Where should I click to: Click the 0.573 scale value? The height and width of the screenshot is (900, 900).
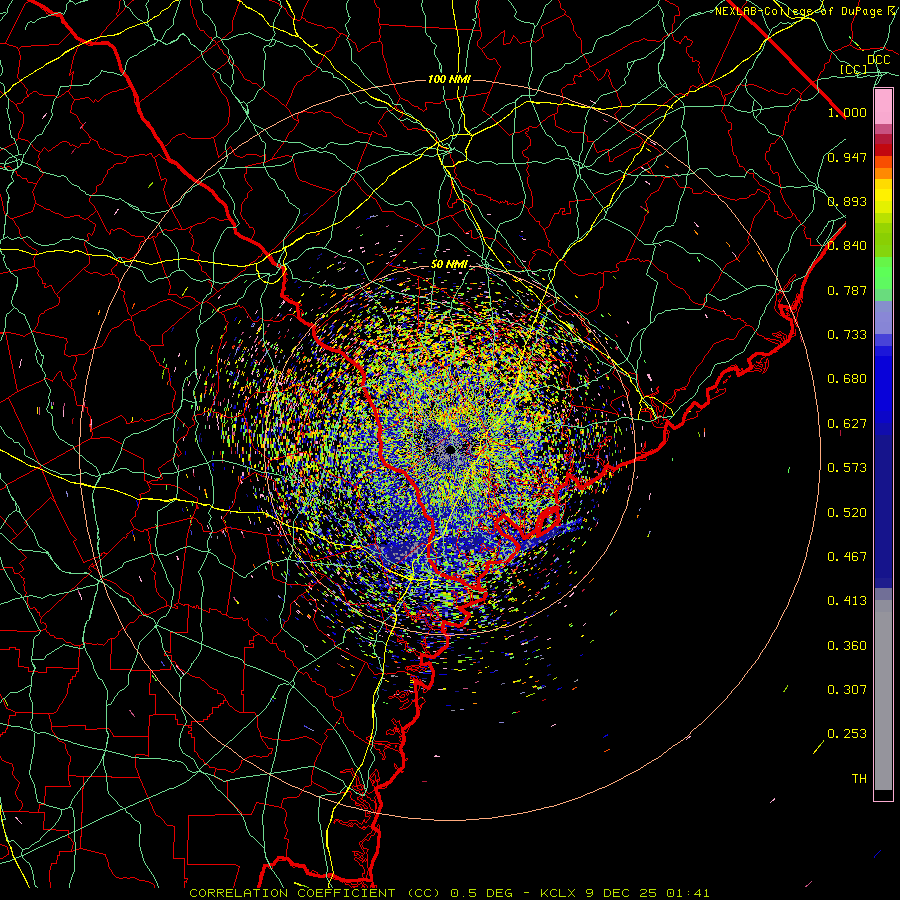pos(847,468)
